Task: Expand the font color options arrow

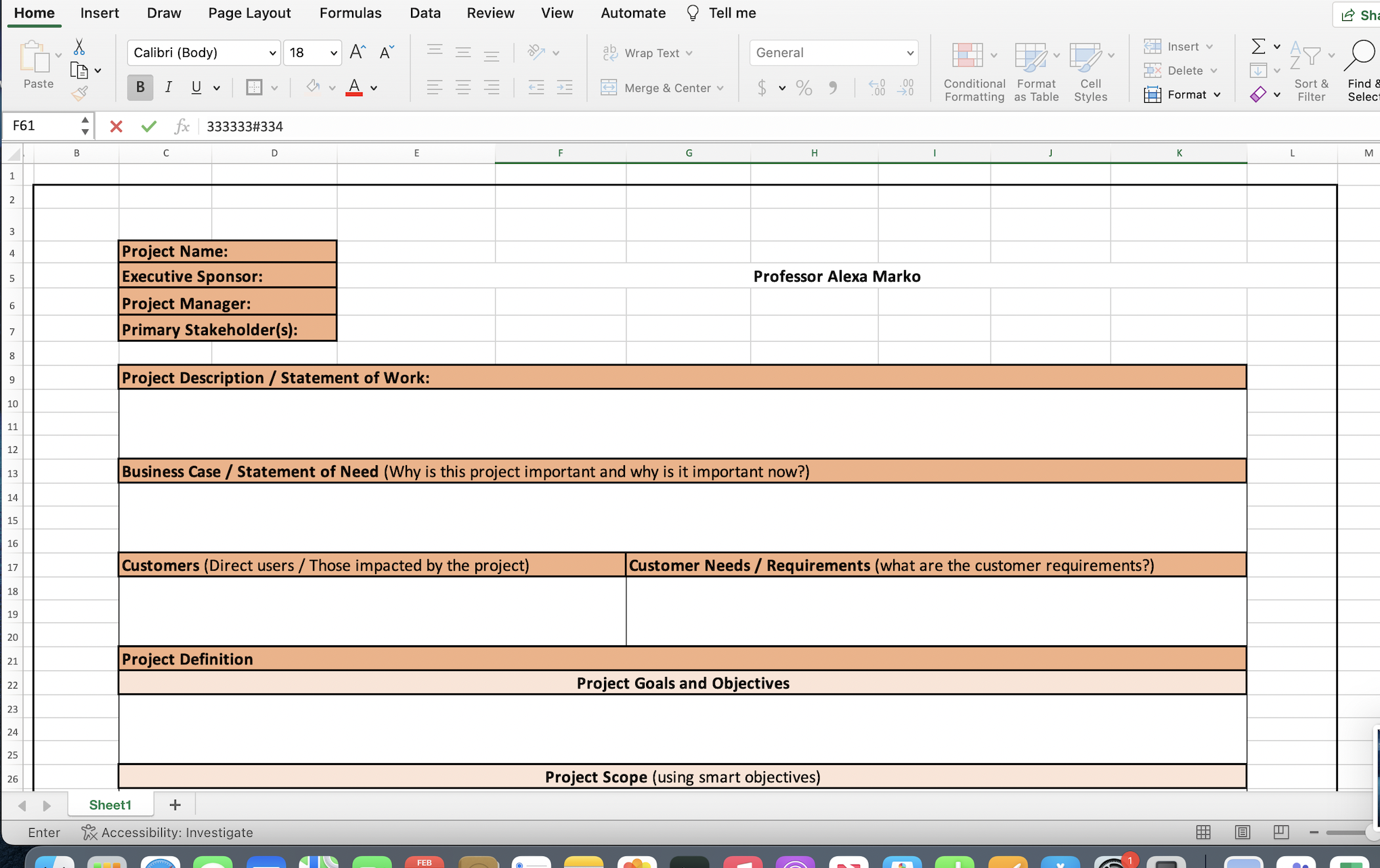Action: (374, 88)
